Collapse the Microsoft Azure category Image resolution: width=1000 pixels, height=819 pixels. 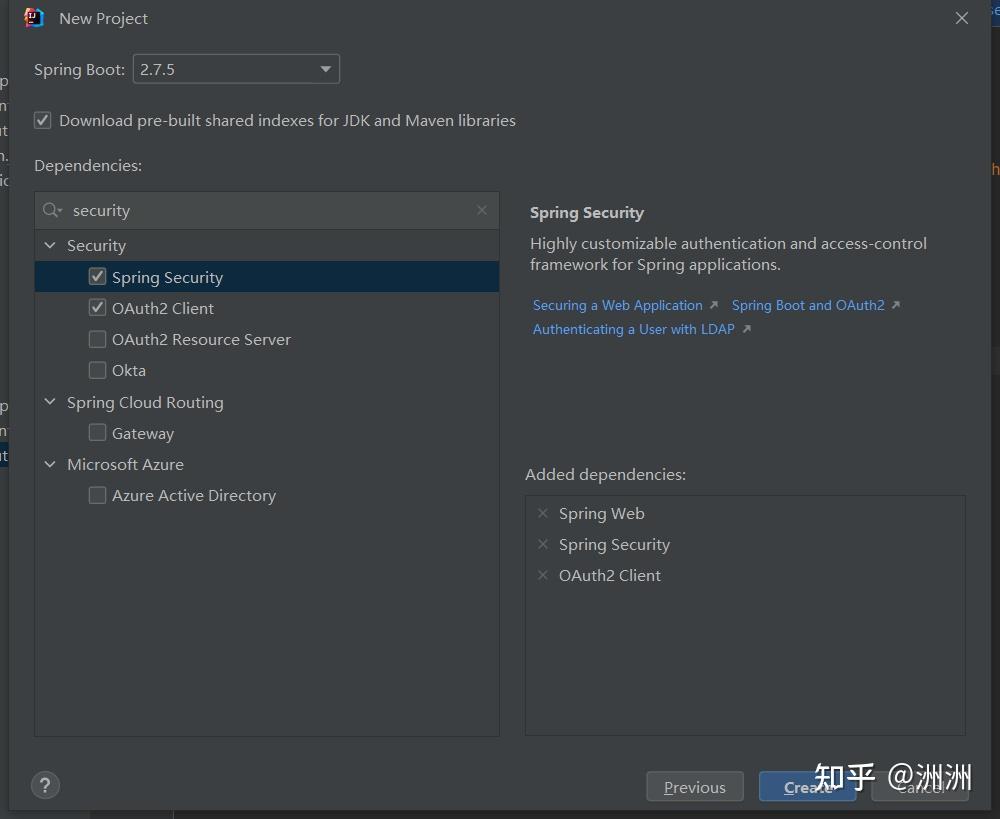[50, 464]
